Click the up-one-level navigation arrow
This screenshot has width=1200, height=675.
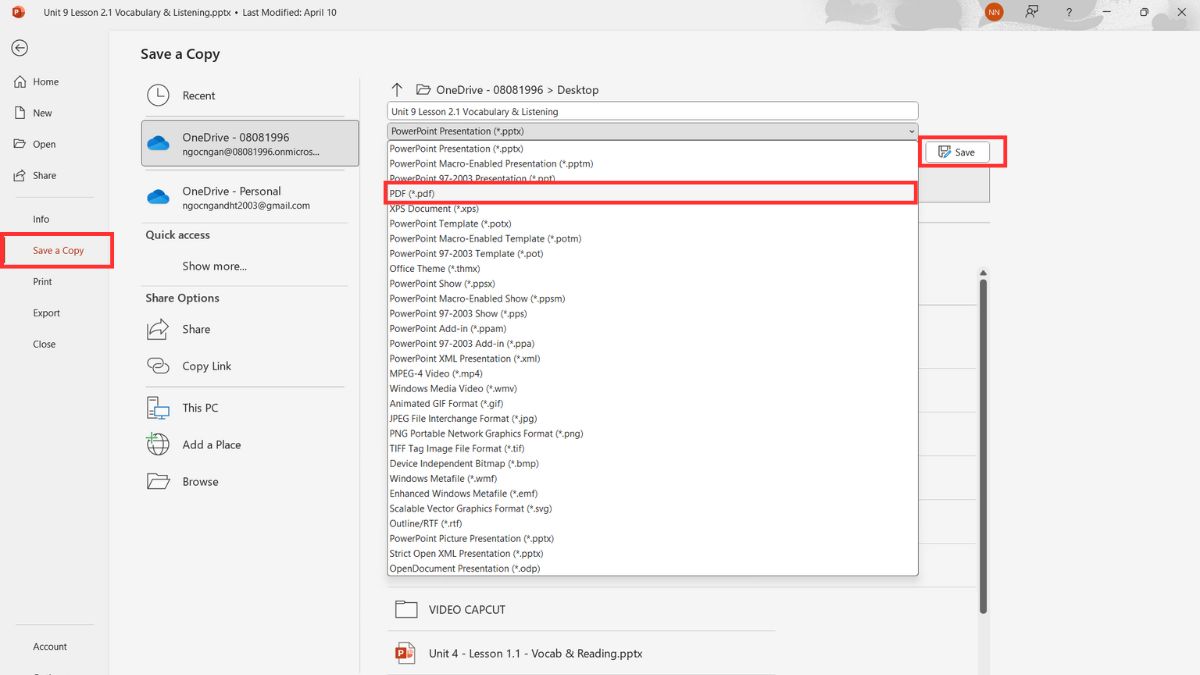point(396,89)
